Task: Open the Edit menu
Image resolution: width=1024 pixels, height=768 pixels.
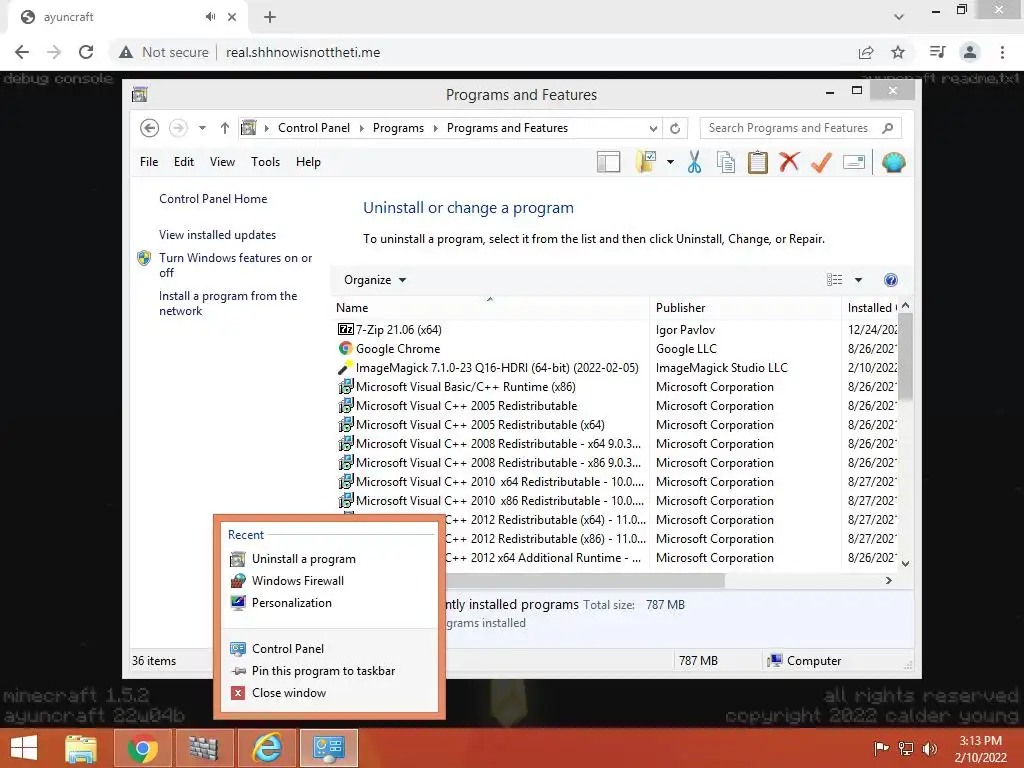Action: coord(184,162)
